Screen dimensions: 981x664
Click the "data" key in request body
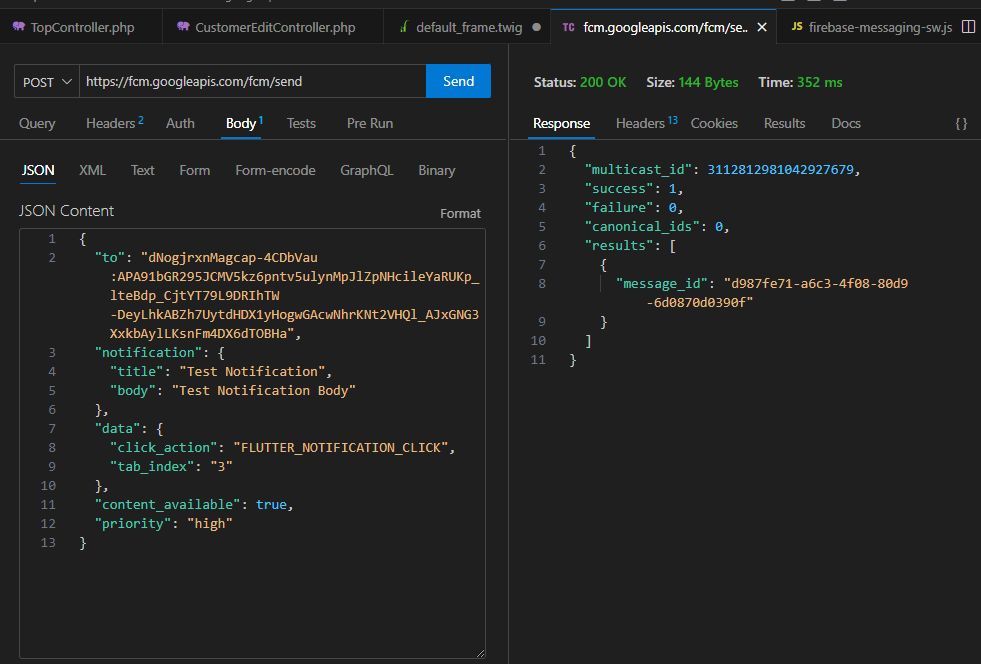118,429
